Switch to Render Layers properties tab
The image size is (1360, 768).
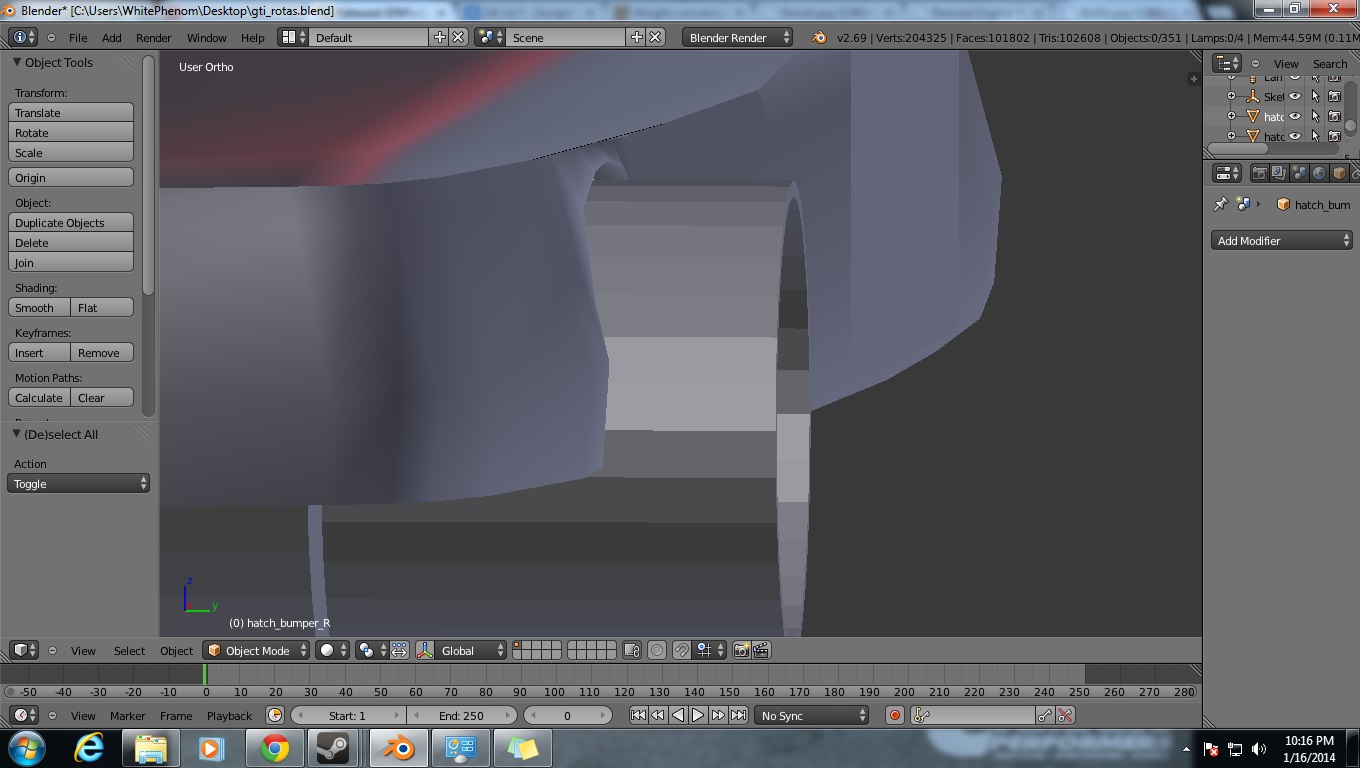[1279, 173]
